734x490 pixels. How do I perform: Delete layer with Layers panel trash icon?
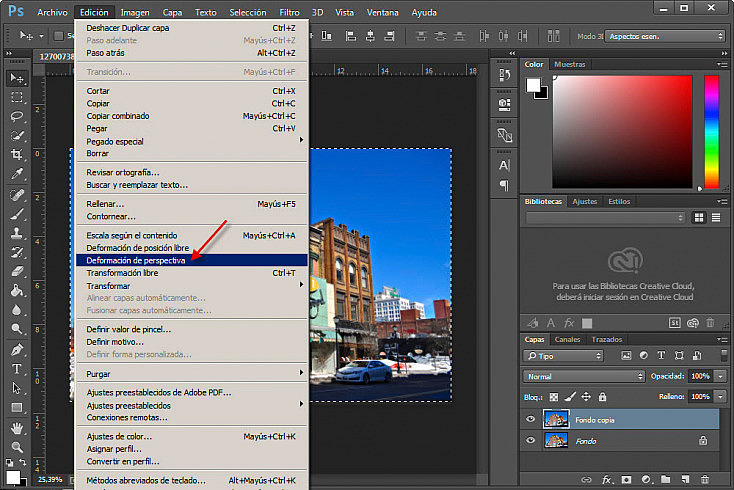[x=705, y=479]
